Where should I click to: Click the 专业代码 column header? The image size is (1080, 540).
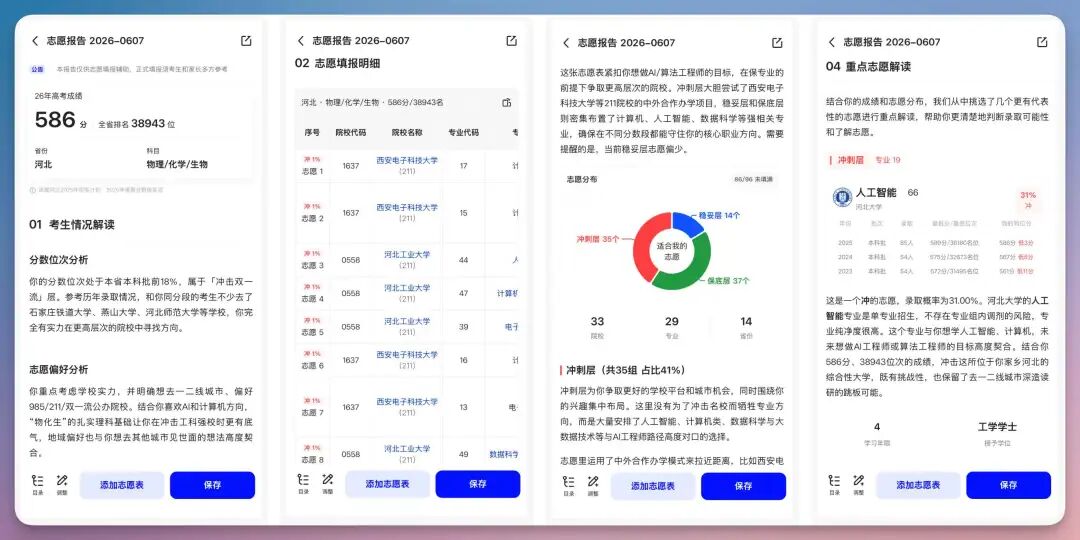click(464, 132)
